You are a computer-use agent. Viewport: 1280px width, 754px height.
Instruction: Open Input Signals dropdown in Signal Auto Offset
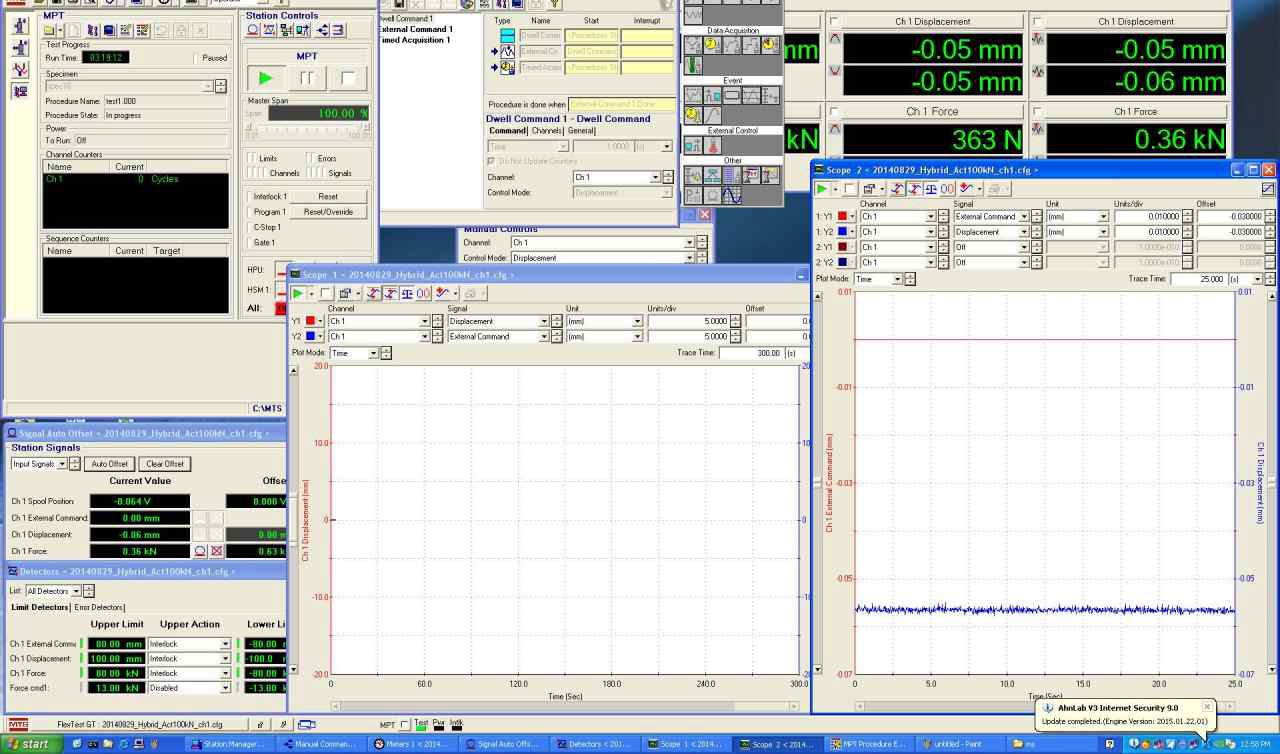tap(62, 464)
